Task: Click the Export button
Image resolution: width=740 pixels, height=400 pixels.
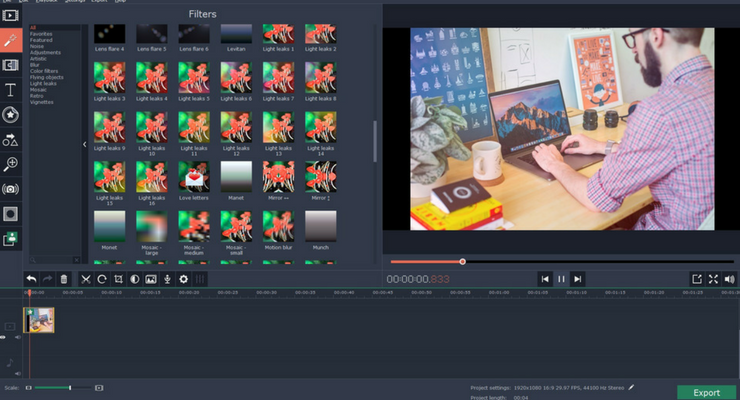Action: 706,392
